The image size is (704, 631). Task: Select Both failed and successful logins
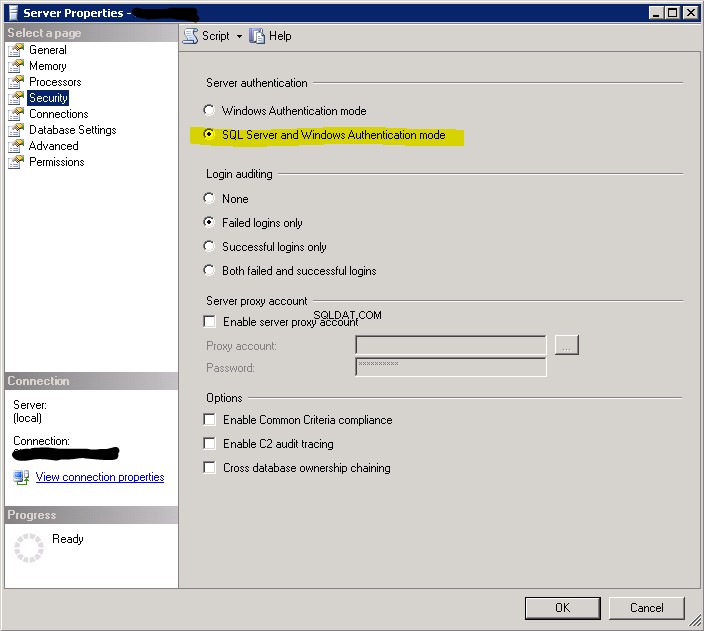point(209,270)
